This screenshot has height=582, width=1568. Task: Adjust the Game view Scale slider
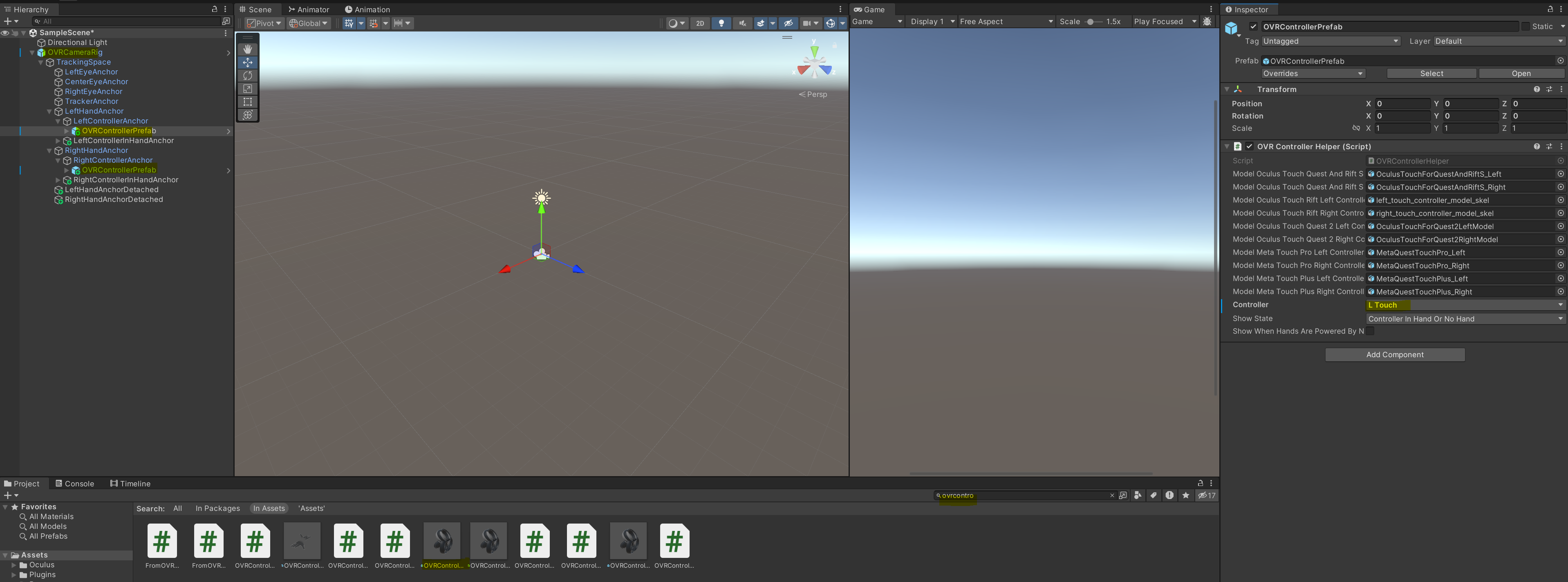(1091, 21)
